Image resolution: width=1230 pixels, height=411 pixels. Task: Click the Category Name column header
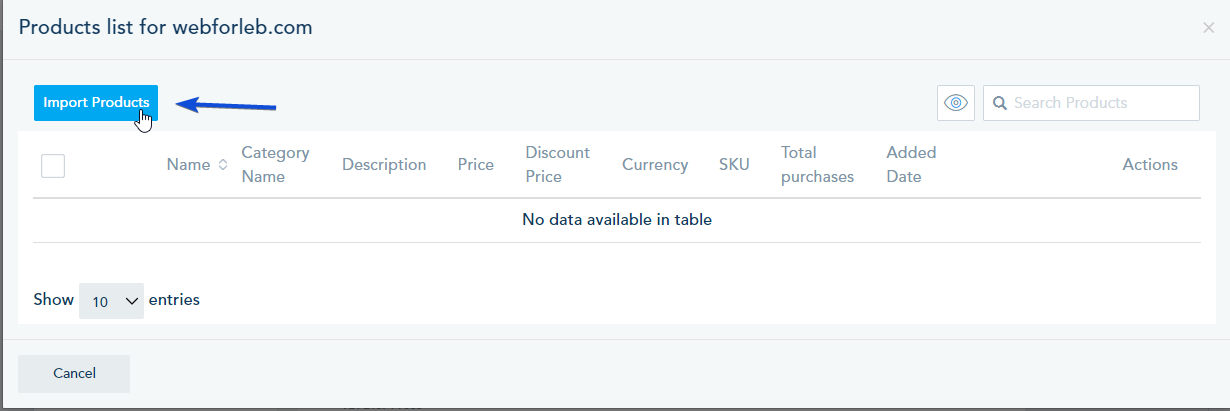(x=275, y=165)
